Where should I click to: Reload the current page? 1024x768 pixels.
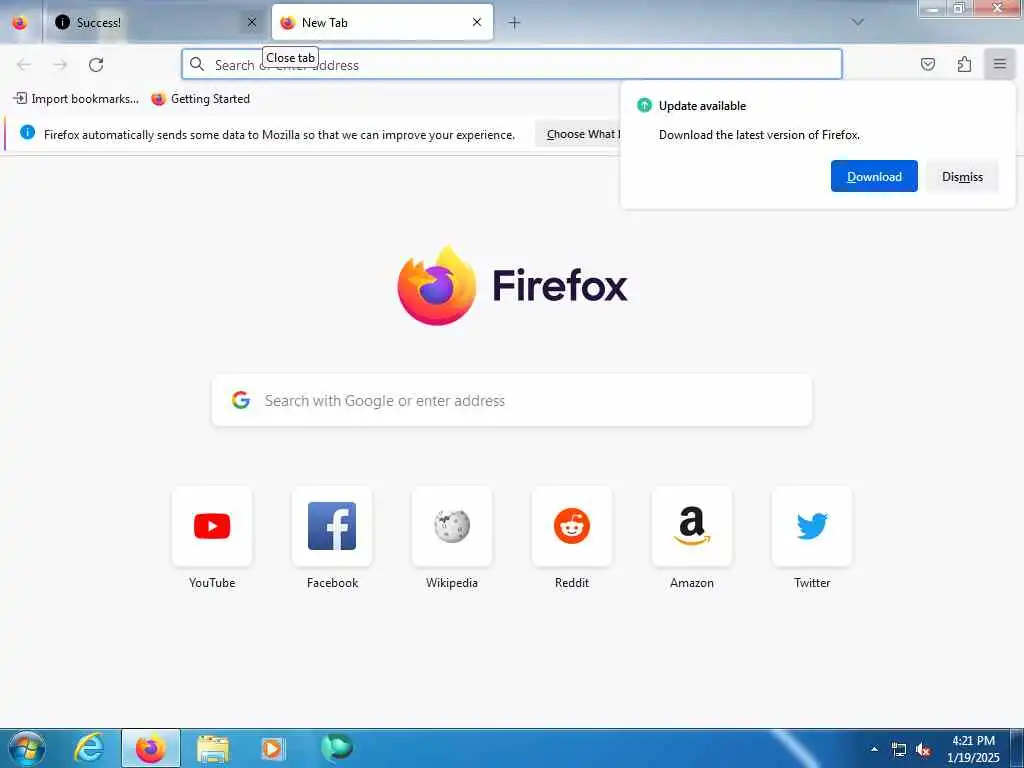click(x=96, y=64)
